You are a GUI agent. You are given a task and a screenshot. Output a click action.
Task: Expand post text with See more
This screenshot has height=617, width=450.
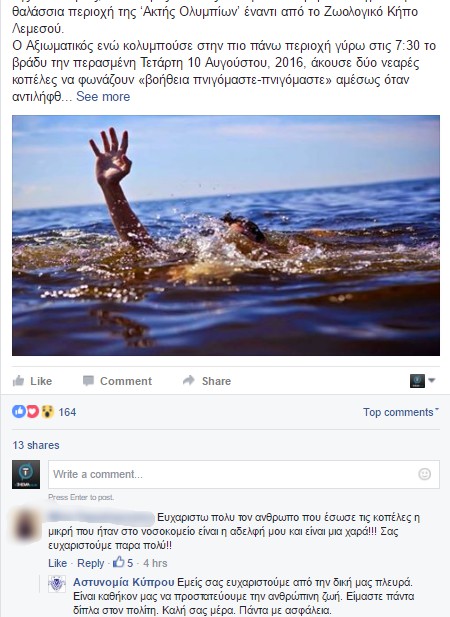tap(103, 96)
